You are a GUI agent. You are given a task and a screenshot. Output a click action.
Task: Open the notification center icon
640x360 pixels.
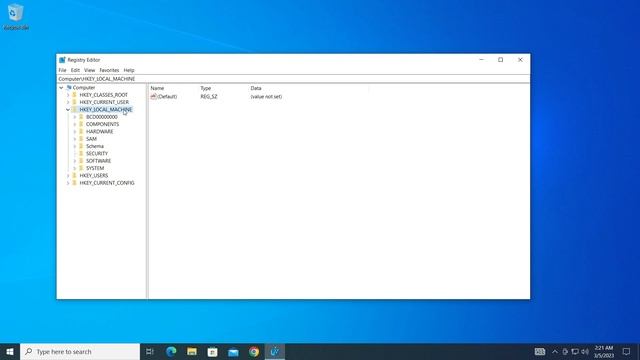[x=627, y=351]
